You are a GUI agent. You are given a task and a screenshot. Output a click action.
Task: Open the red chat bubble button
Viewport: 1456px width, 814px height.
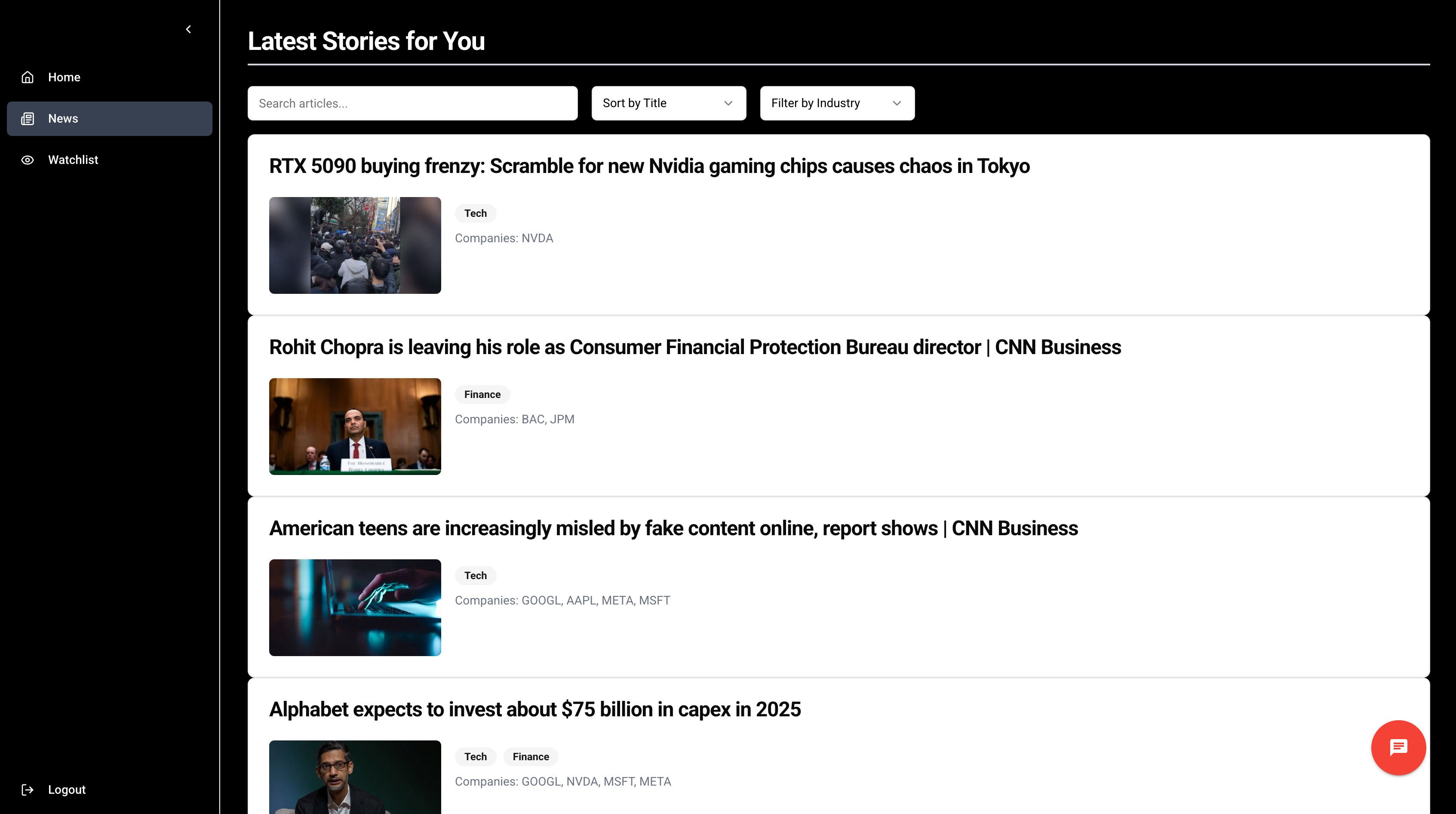pos(1398,747)
